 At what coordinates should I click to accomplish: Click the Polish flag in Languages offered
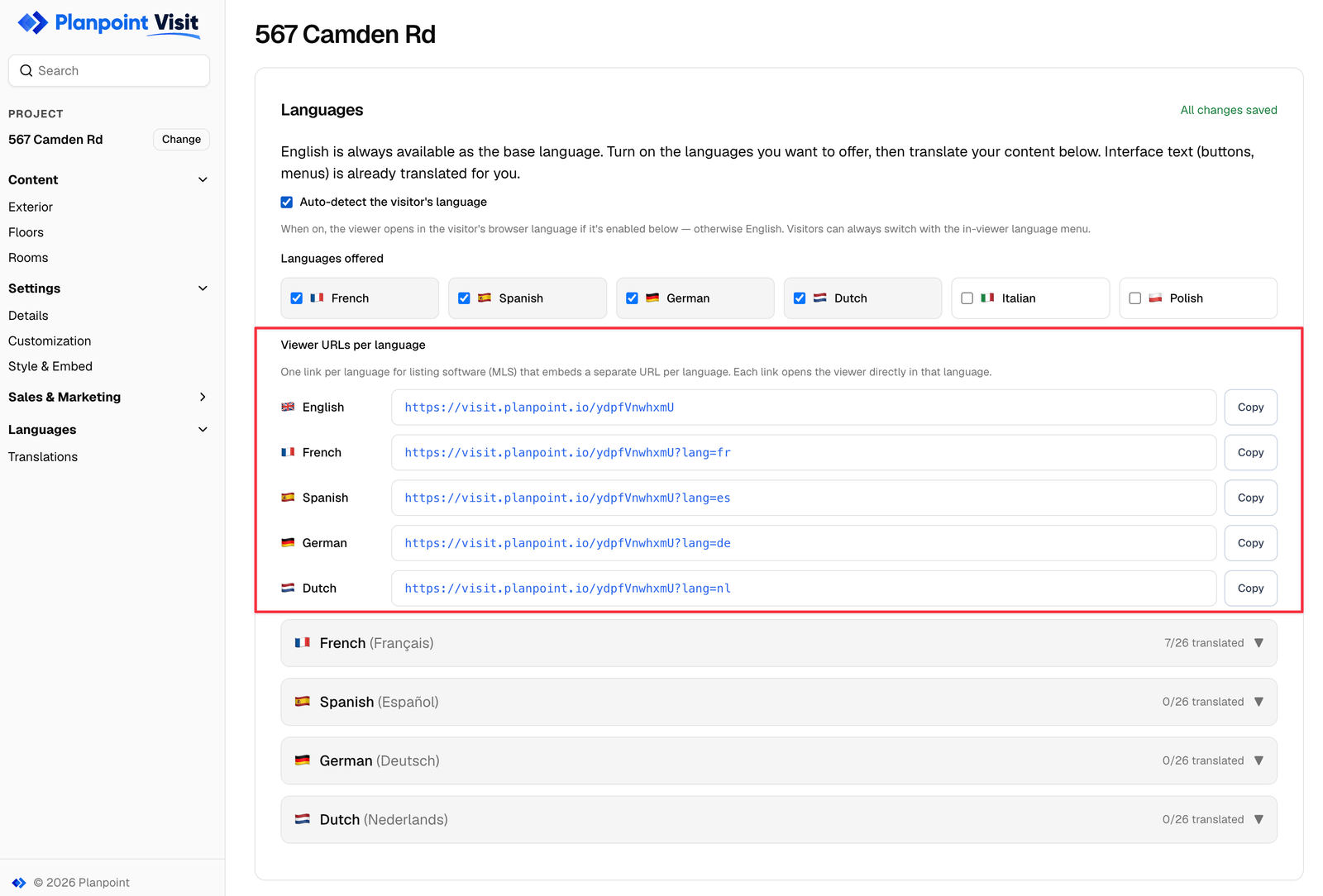[x=1155, y=298]
